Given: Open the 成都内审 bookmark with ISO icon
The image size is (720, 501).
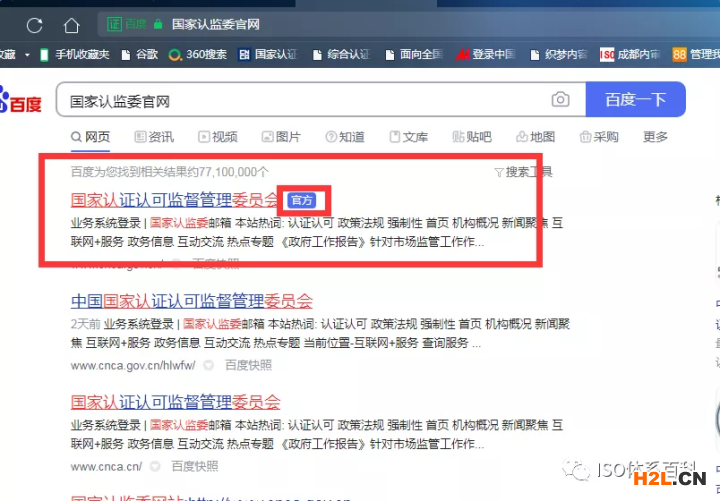Looking at the screenshot, I should point(630,55).
